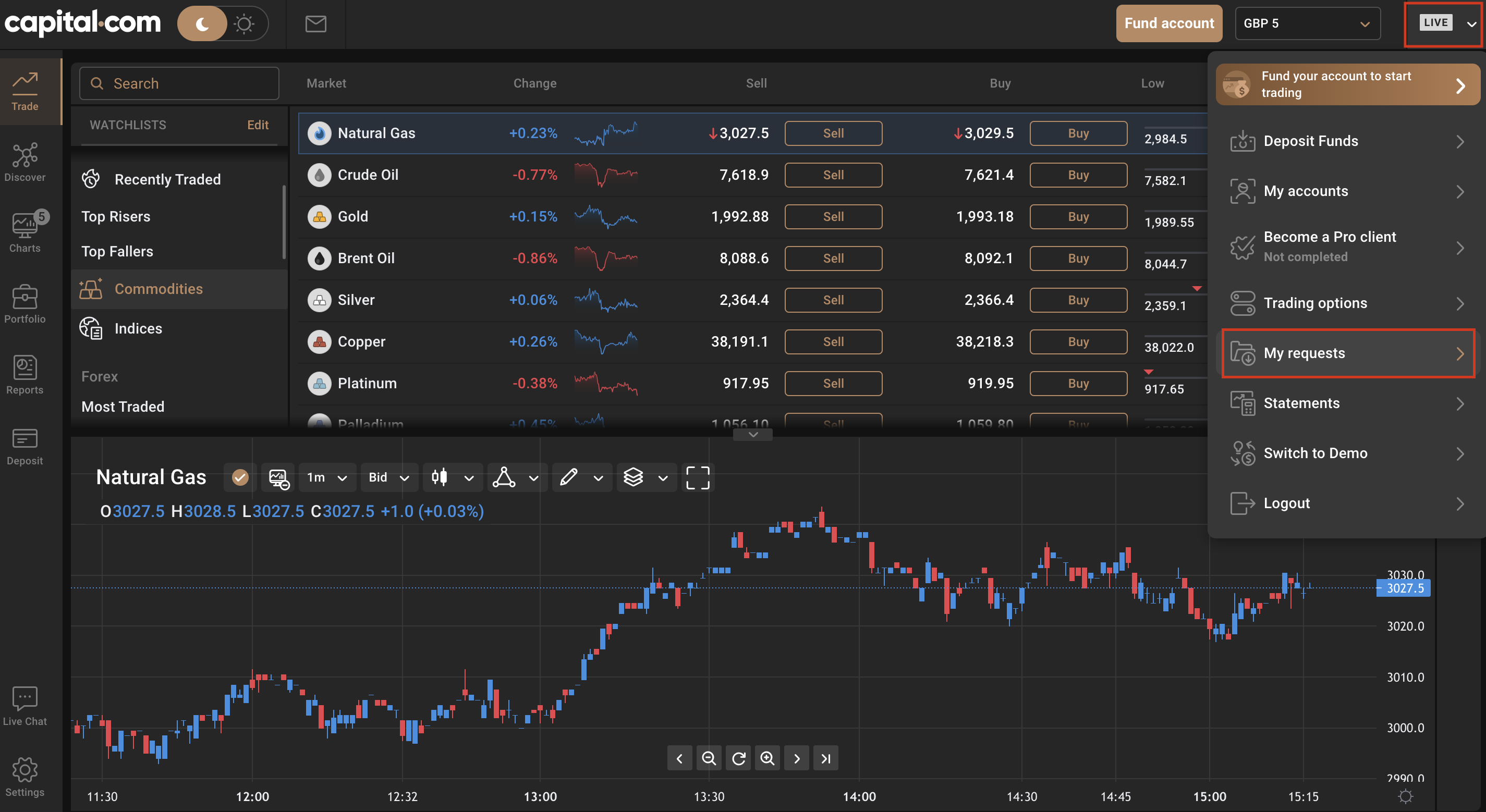Click Sell for Brent Oil

point(833,259)
